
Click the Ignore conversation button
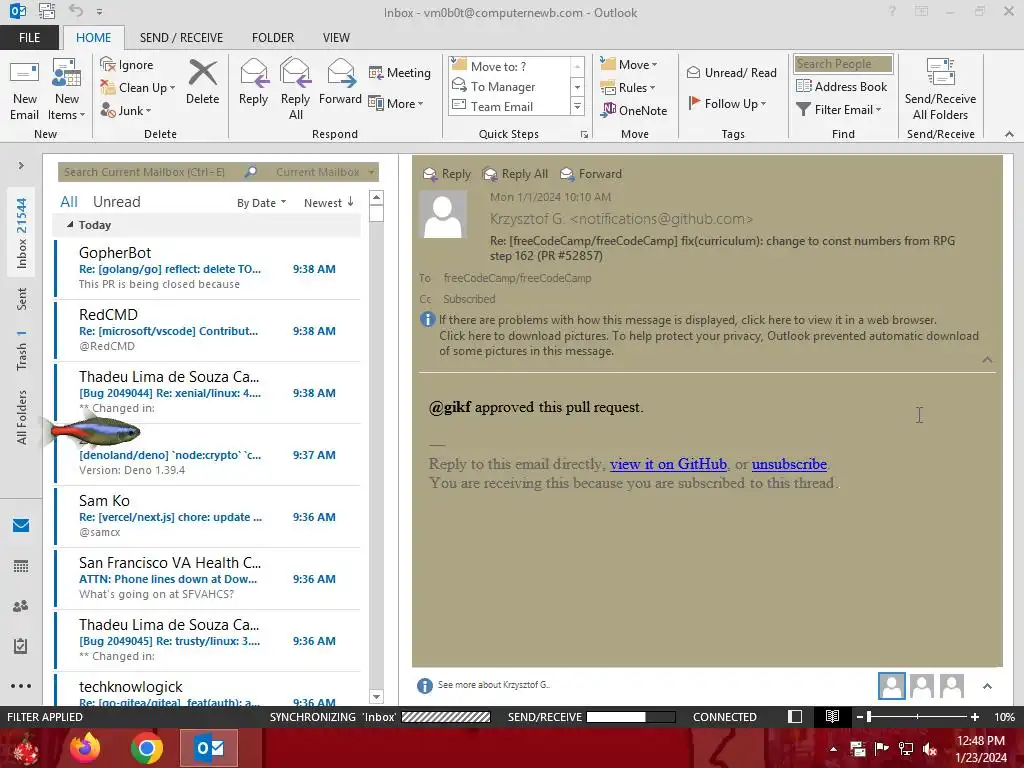[127, 65]
